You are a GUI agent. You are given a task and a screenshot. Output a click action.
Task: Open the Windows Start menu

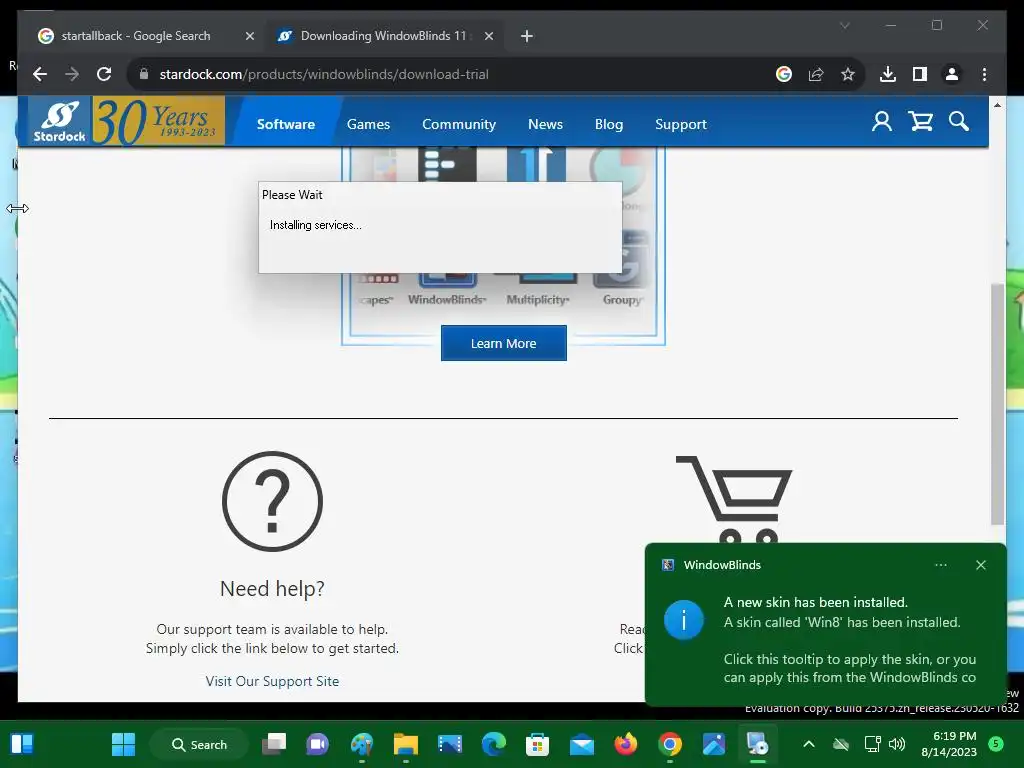[x=123, y=744]
